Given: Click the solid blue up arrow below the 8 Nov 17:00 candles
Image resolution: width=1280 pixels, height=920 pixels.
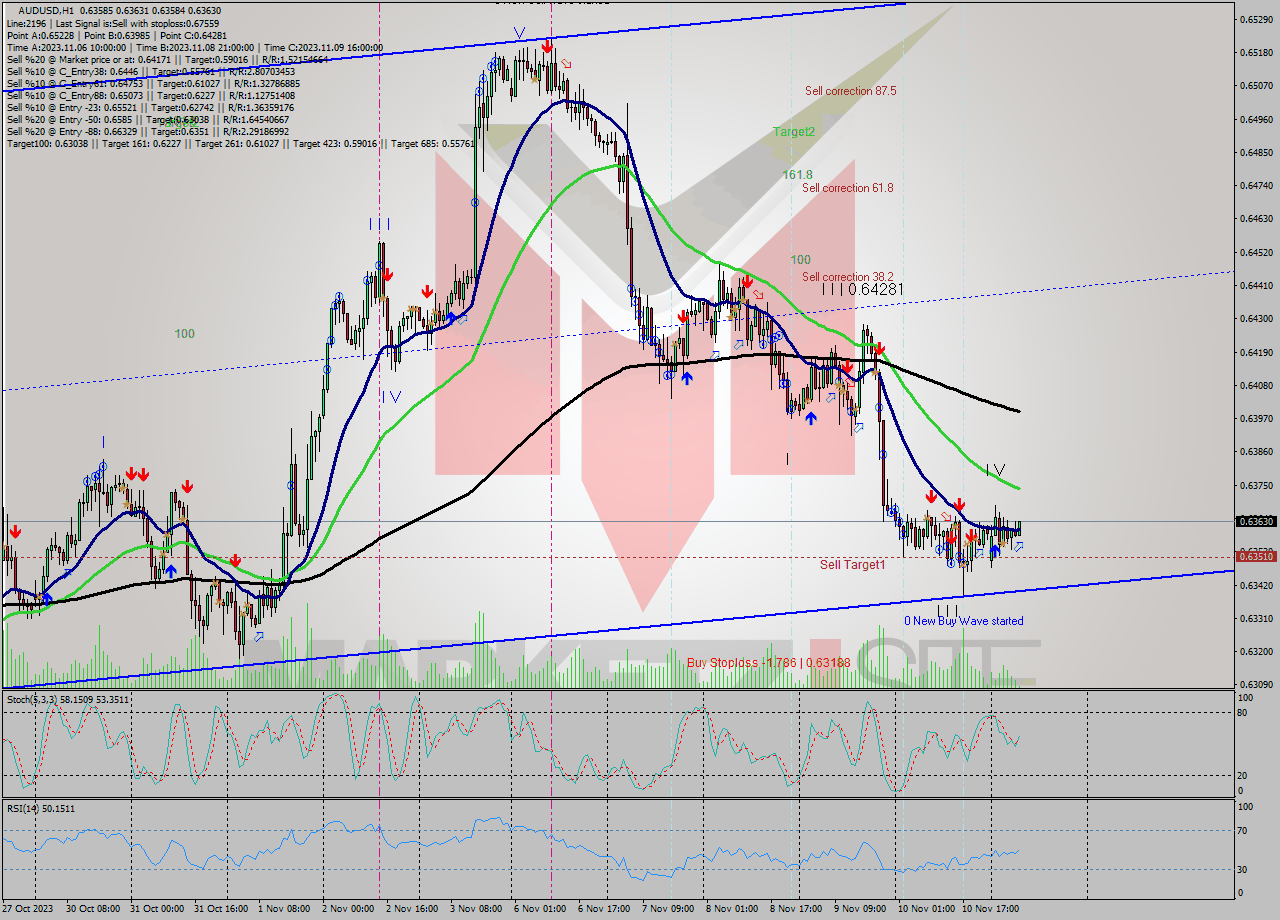Looking at the screenshot, I should pyautogui.click(x=810, y=419).
